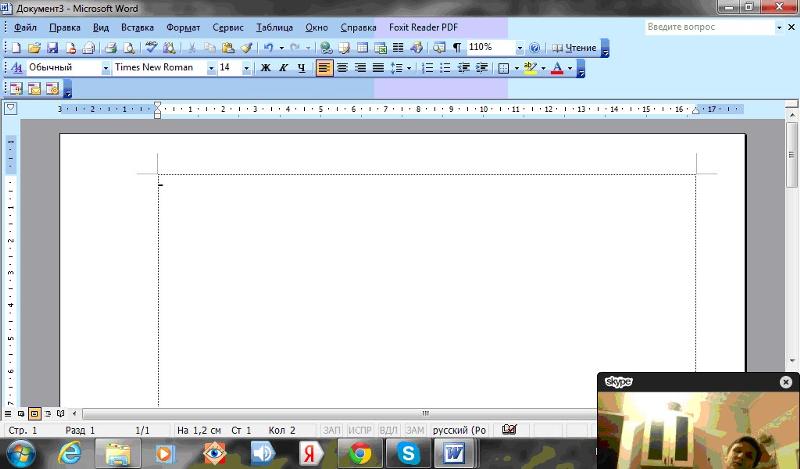
Task: Open the Foxit Reader PDF menu
Action: 423,28
